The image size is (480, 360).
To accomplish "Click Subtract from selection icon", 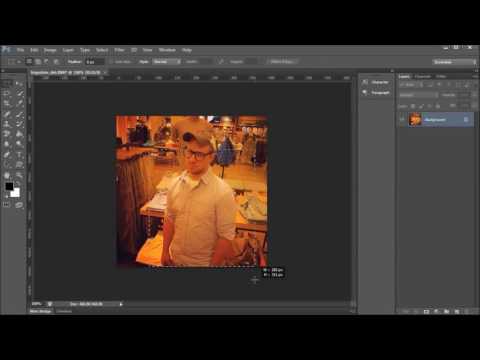I will click(47, 62).
